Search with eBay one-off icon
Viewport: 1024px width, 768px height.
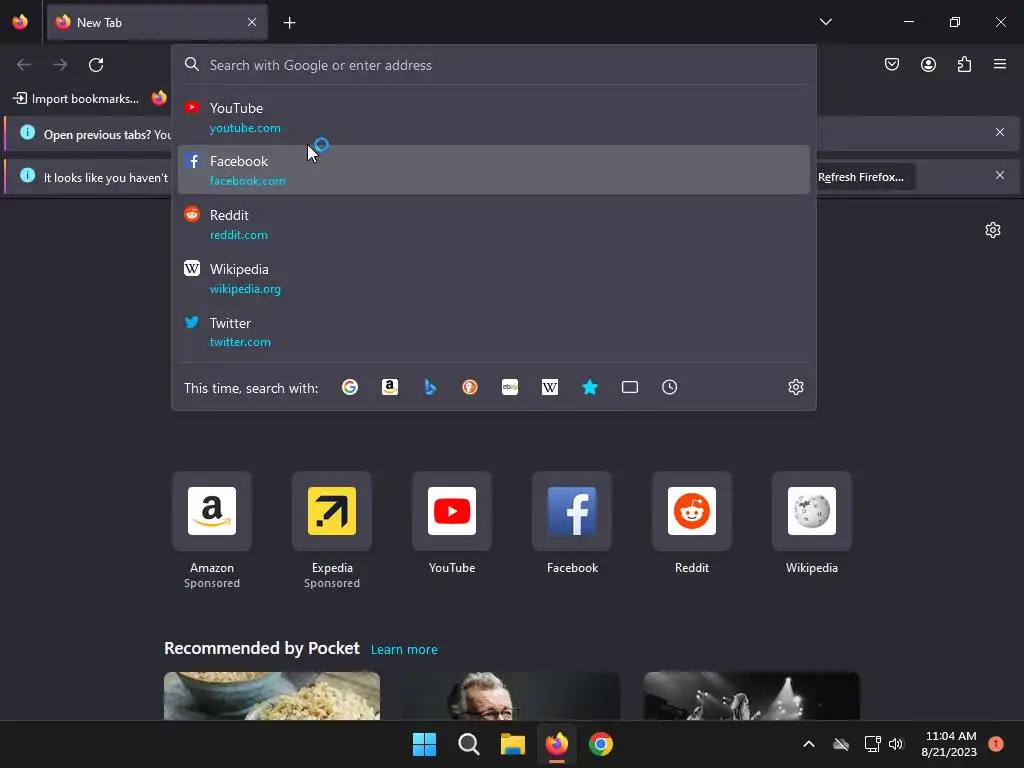click(510, 387)
